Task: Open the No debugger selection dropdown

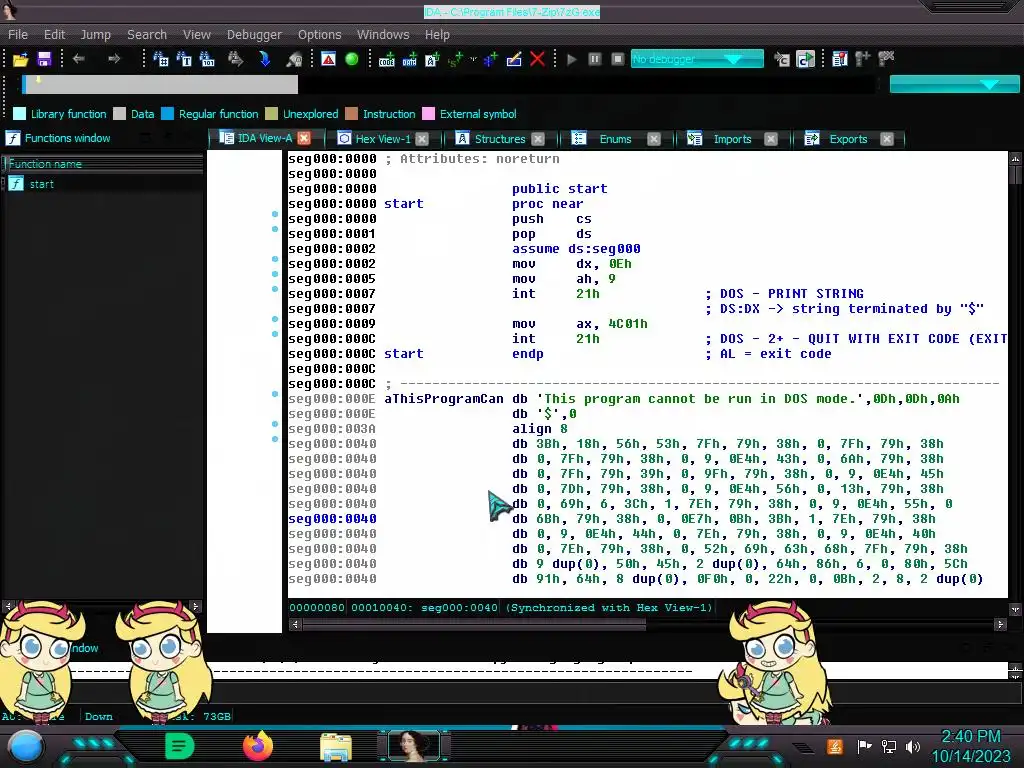Action: (x=697, y=59)
